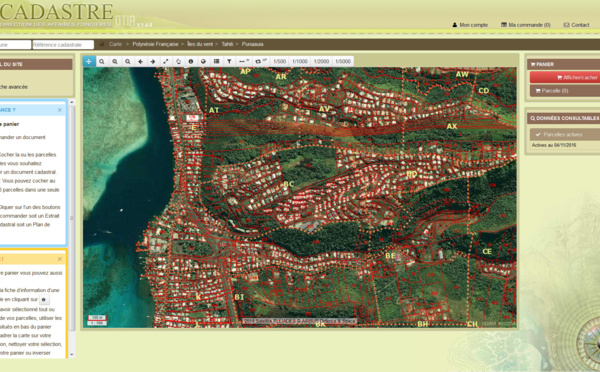Click the BC section label on map

[x=289, y=184]
